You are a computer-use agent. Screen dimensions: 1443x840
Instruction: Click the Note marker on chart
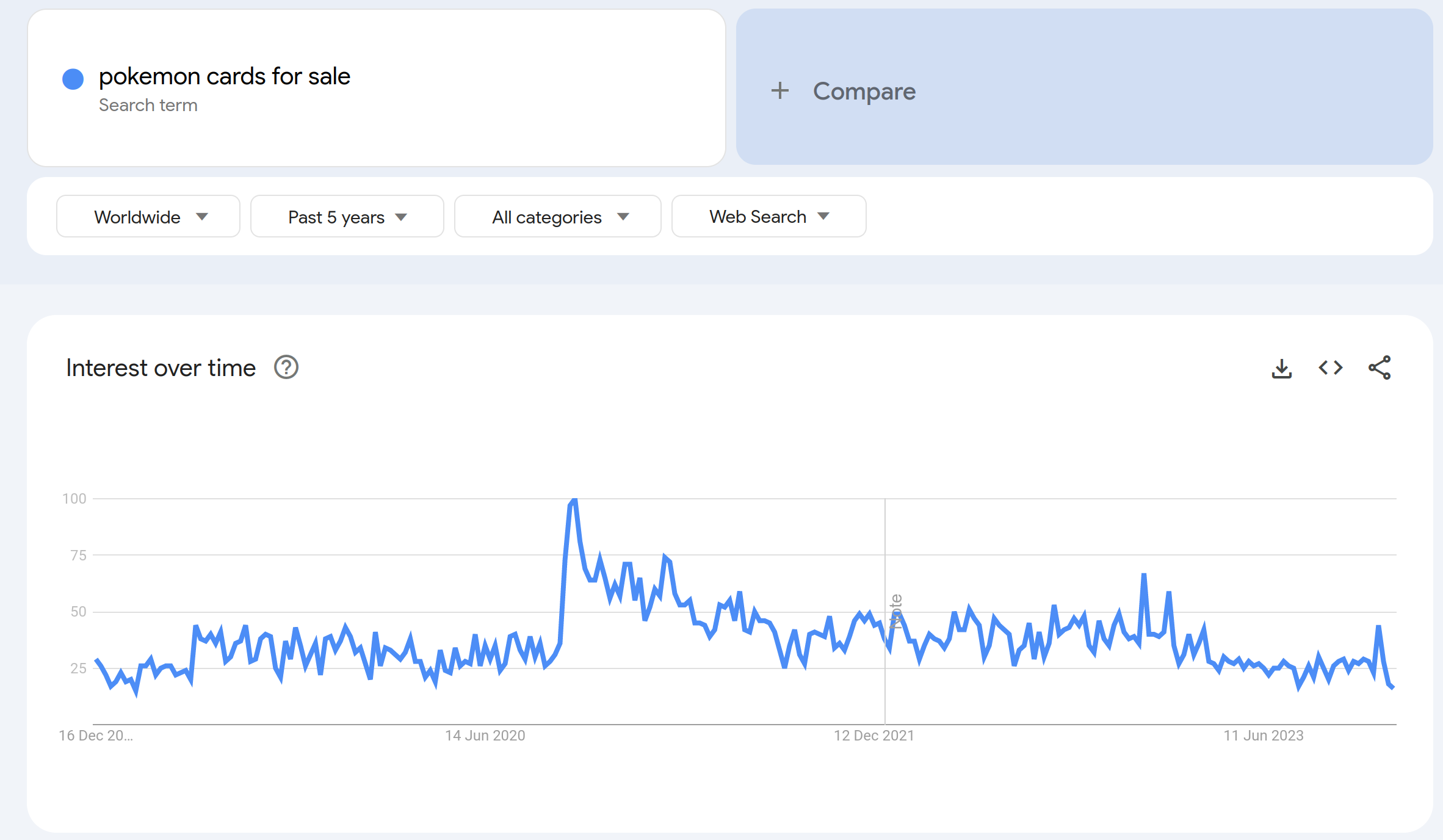point(895,611)
